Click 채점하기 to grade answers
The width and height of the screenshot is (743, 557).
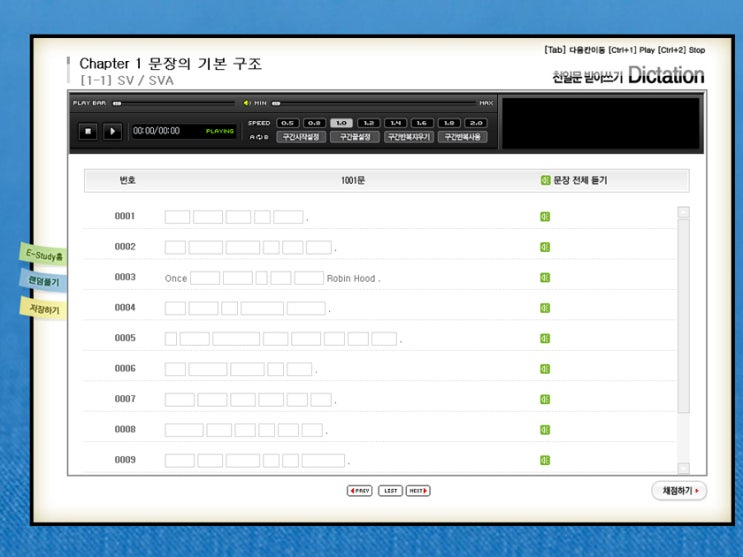pos(679,491)
